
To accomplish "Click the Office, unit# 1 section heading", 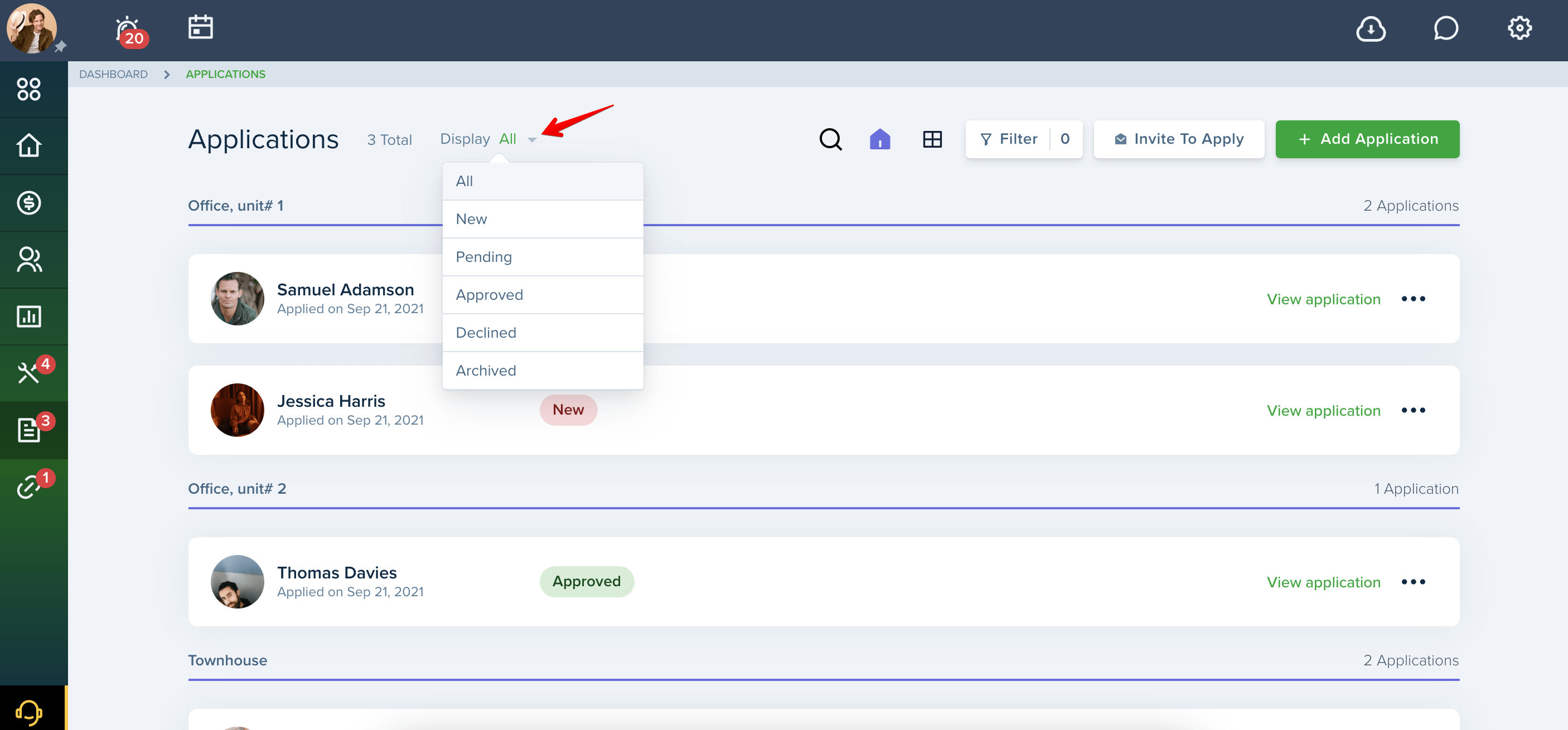I will point(235,206).
